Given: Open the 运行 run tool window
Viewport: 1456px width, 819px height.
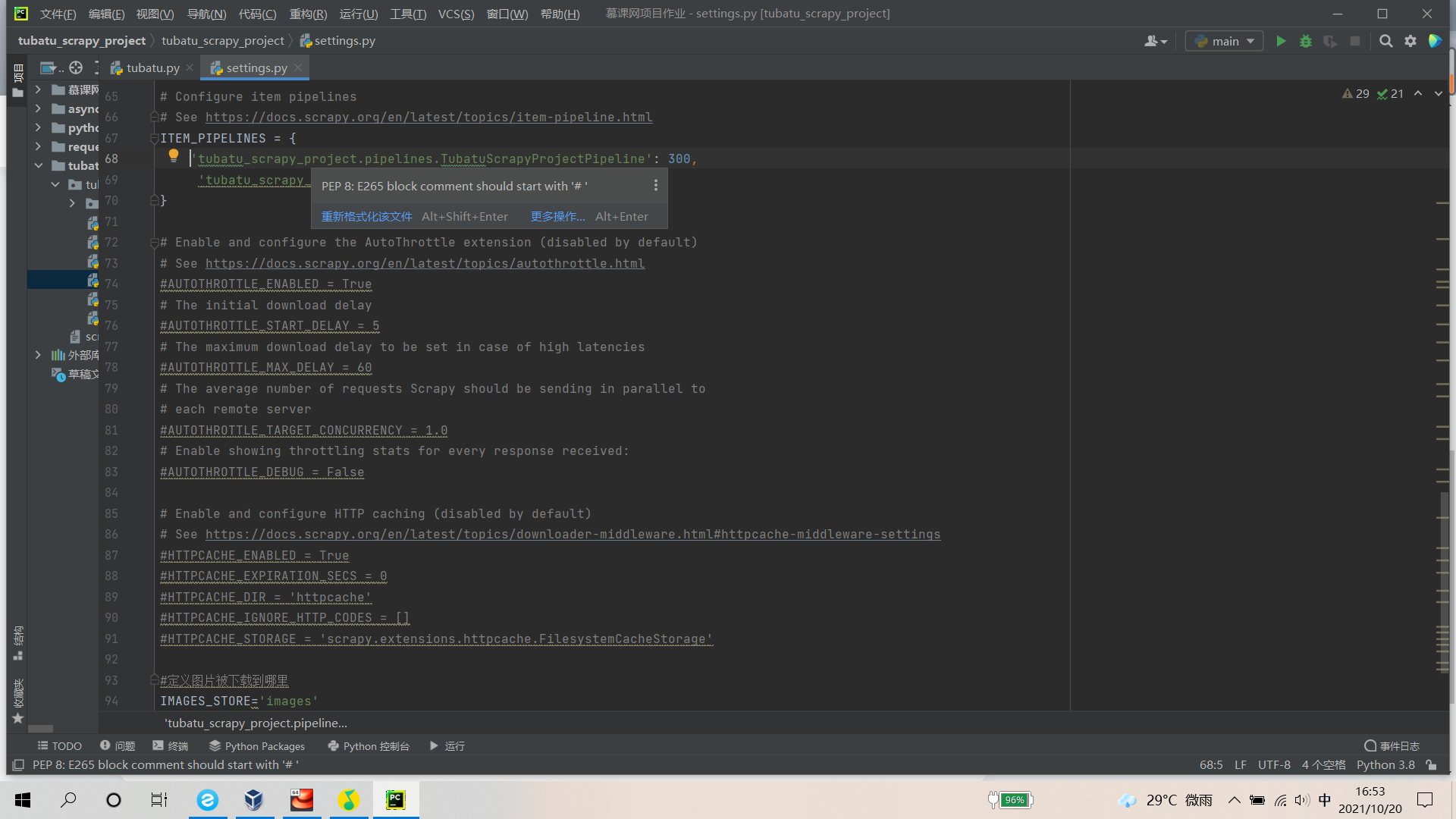Looking at the screenshot, I should (x=447, y=746).
